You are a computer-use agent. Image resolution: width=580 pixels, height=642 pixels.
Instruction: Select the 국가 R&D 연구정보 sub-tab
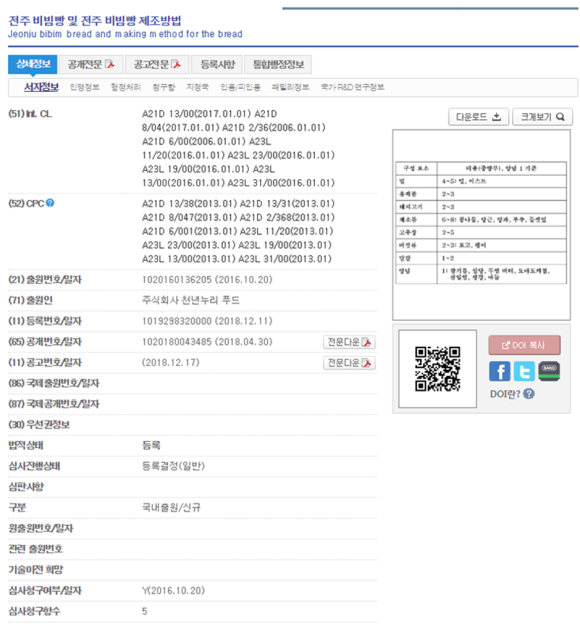pyautogui.click(x=352, y=87)
